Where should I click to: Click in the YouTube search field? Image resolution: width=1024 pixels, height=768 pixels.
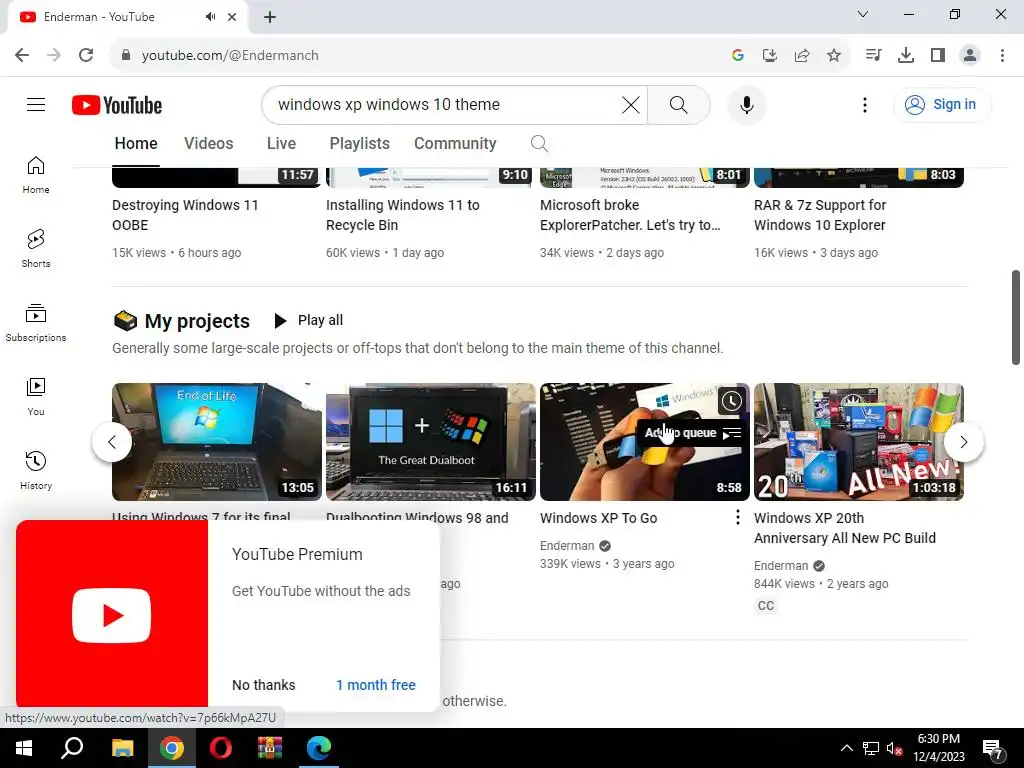444,104
